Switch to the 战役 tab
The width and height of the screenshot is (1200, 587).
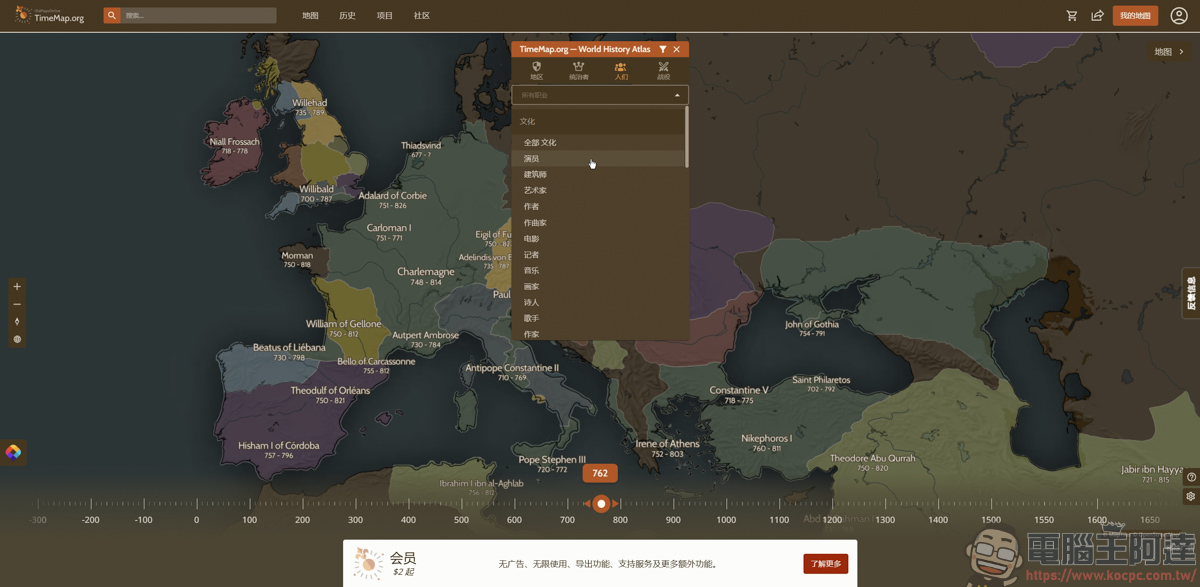click(x=663, y=71)
